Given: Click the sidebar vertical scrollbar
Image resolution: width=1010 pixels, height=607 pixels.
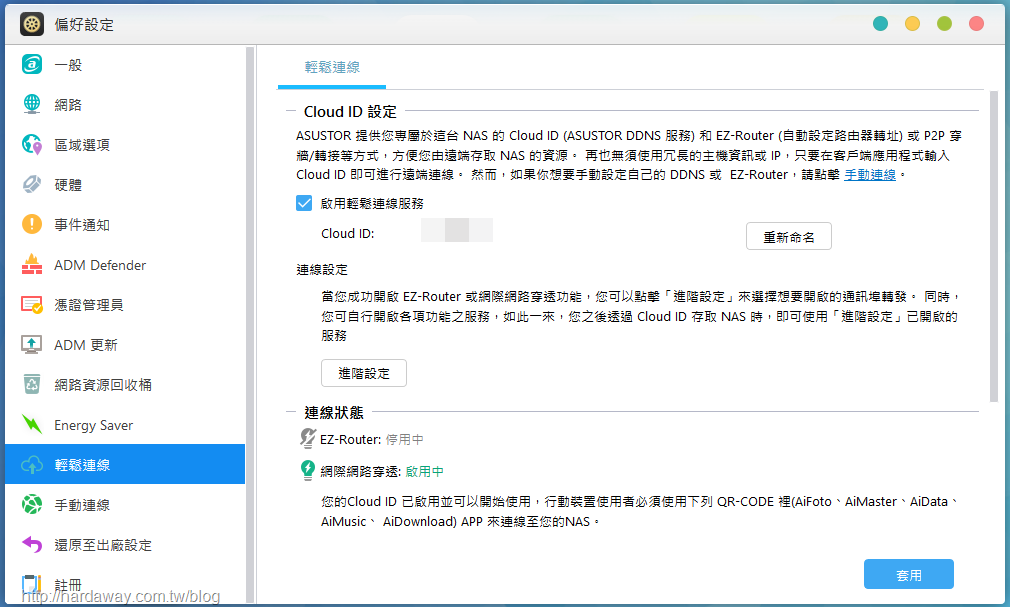Looking at the screenshot, I should coord(250,325).
